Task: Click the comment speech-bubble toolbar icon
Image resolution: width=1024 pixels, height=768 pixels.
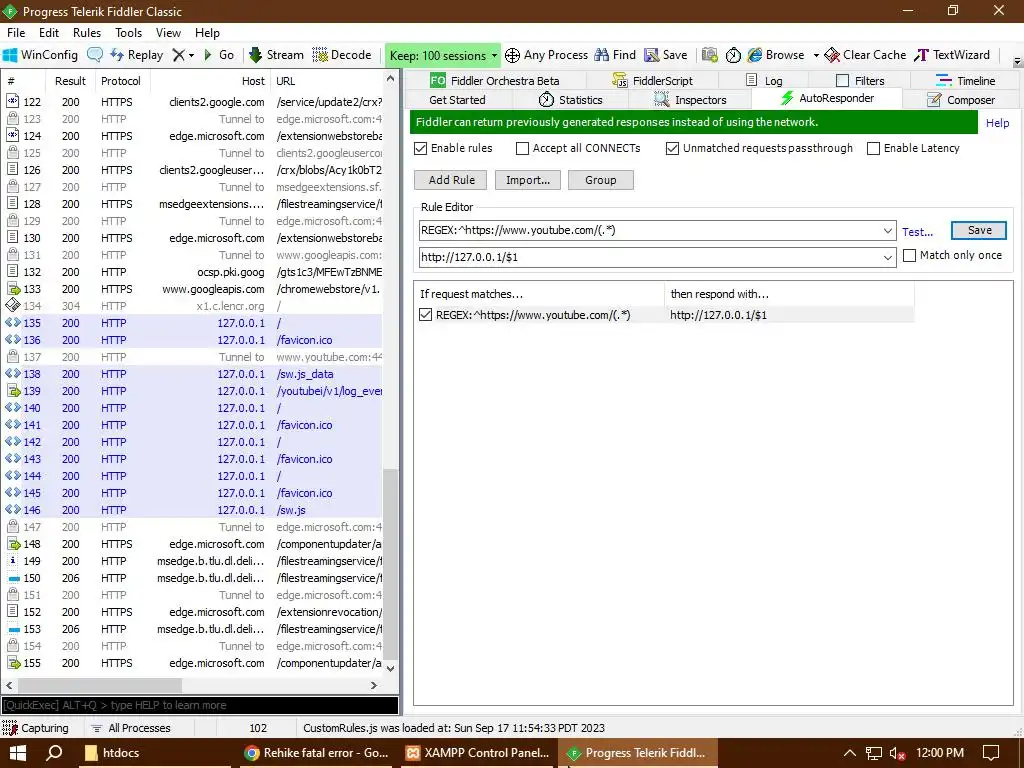Action: pos(95,55)
